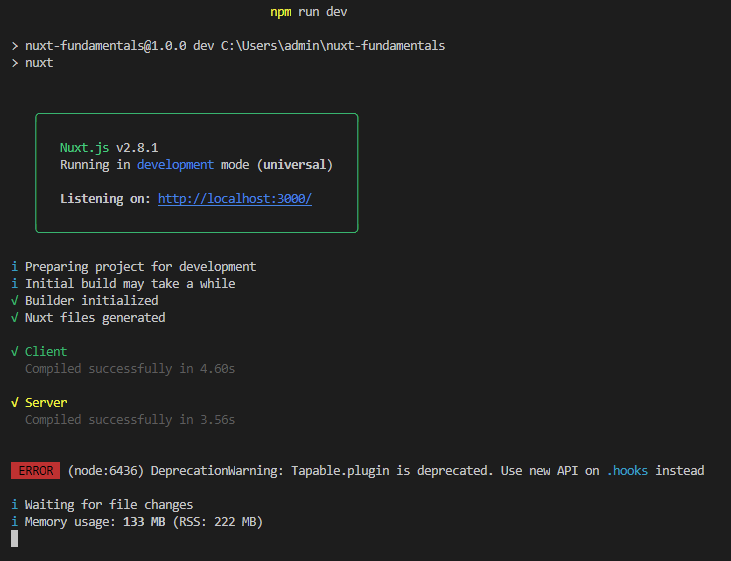This screenshot has height=561, width=731.
Task: Click the info icon beside 'Initial build'
Action: coord(14,284)
